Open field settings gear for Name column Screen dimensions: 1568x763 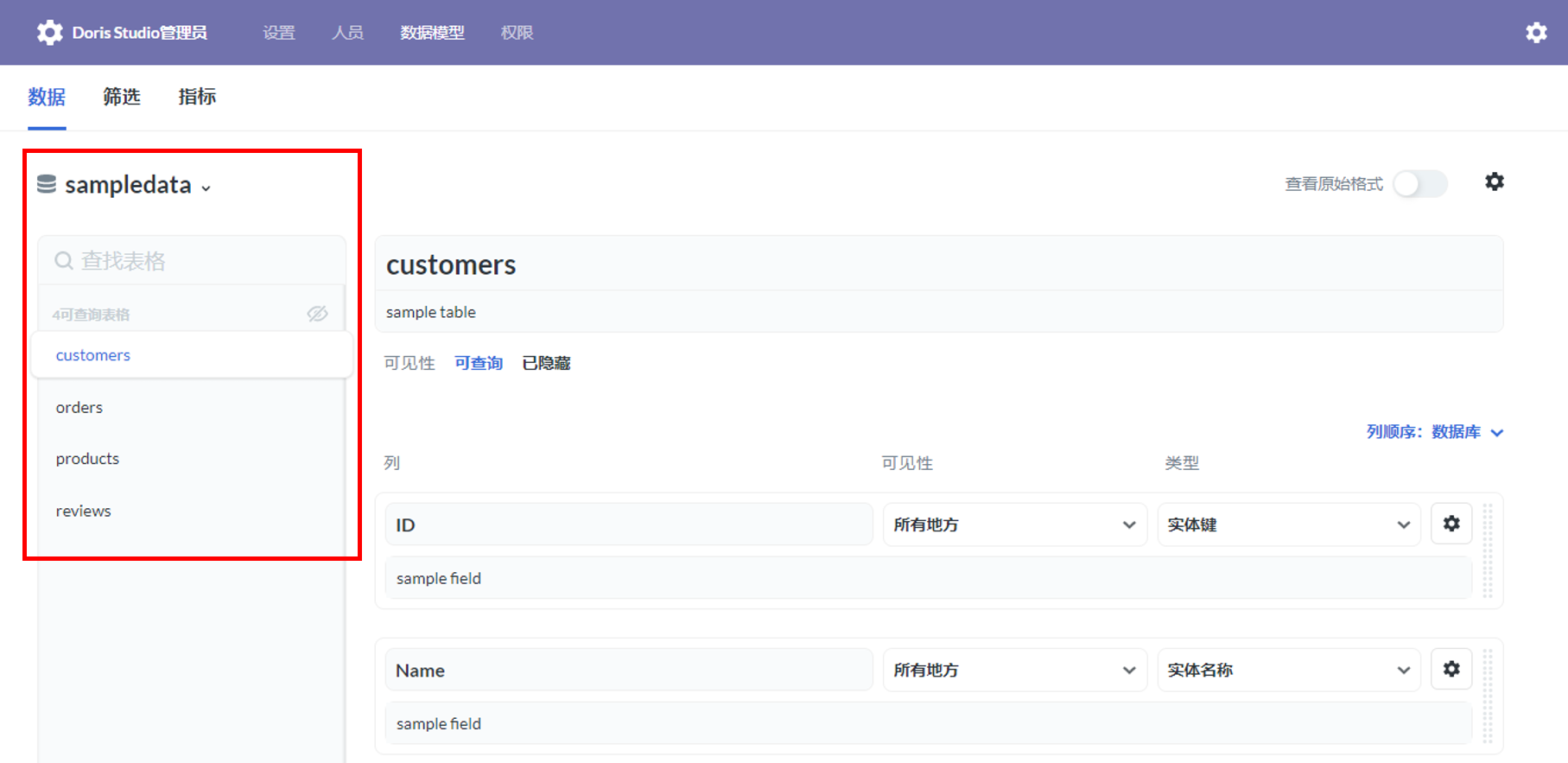click(1451, 669)
